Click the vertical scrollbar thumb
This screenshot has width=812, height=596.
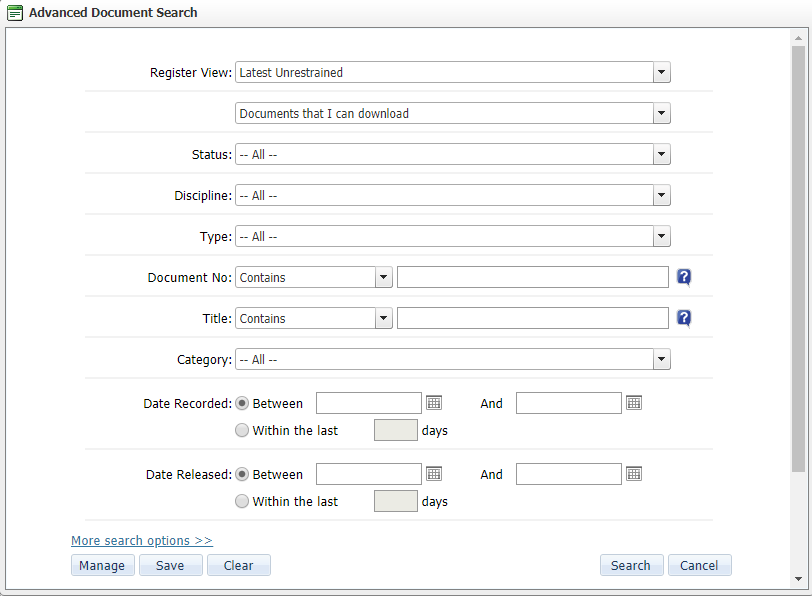click(798, 259)
